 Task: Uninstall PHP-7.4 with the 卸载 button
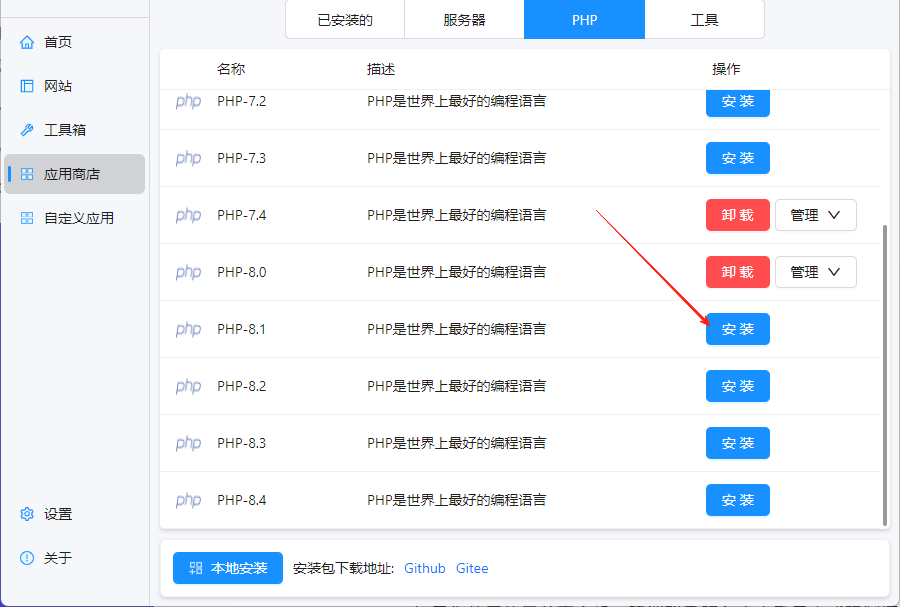click(x=738, y=215)
